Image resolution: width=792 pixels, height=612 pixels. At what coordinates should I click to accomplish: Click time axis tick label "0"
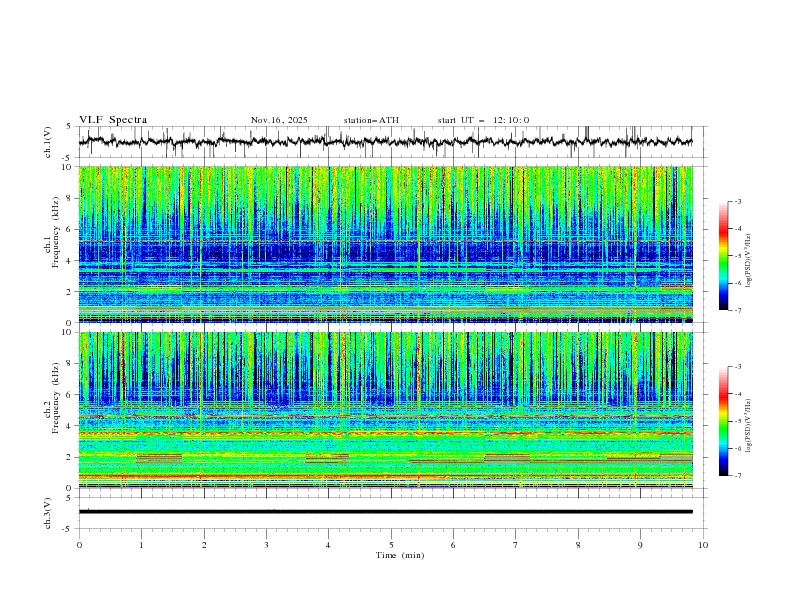(79, 545)
